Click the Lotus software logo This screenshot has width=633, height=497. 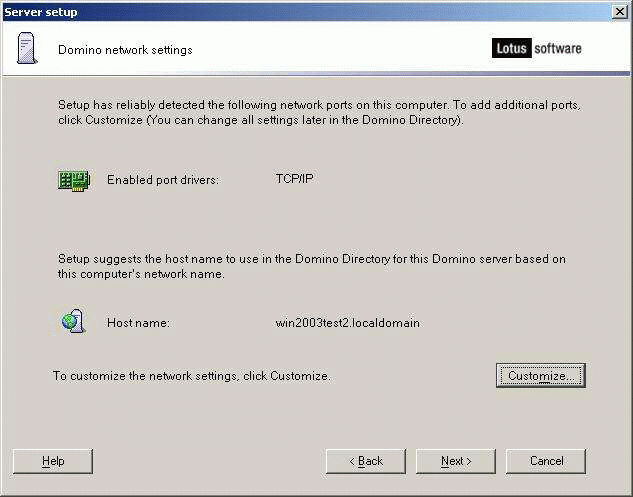536,48
